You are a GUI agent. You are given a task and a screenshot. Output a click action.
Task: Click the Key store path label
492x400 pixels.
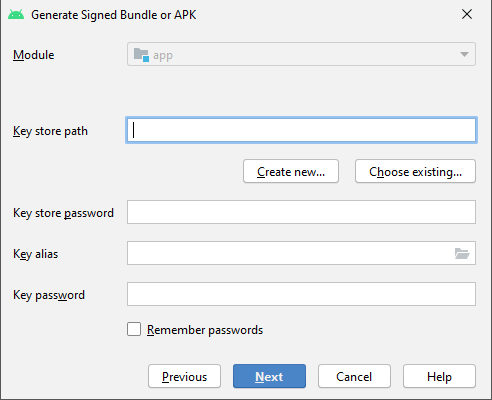(x=50, y=131)
